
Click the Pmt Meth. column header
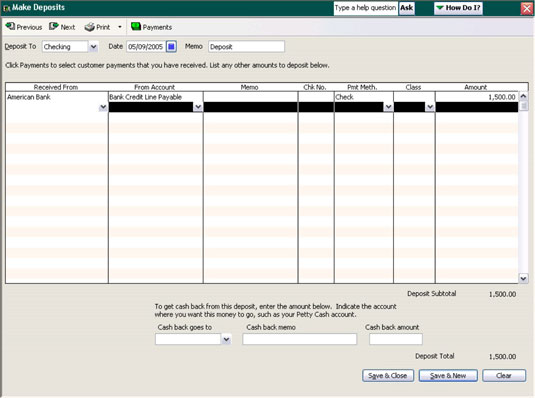click(x=362, y=87)
